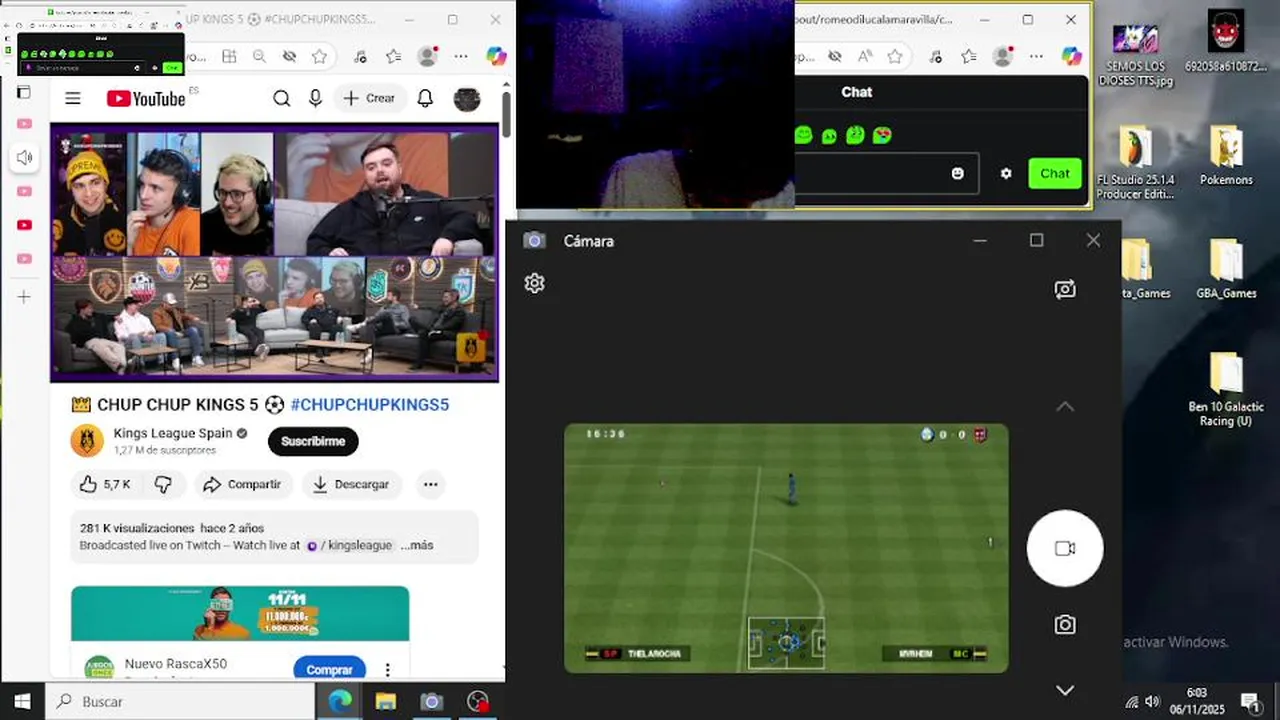Click the YouTube logo

click(146, 98)
